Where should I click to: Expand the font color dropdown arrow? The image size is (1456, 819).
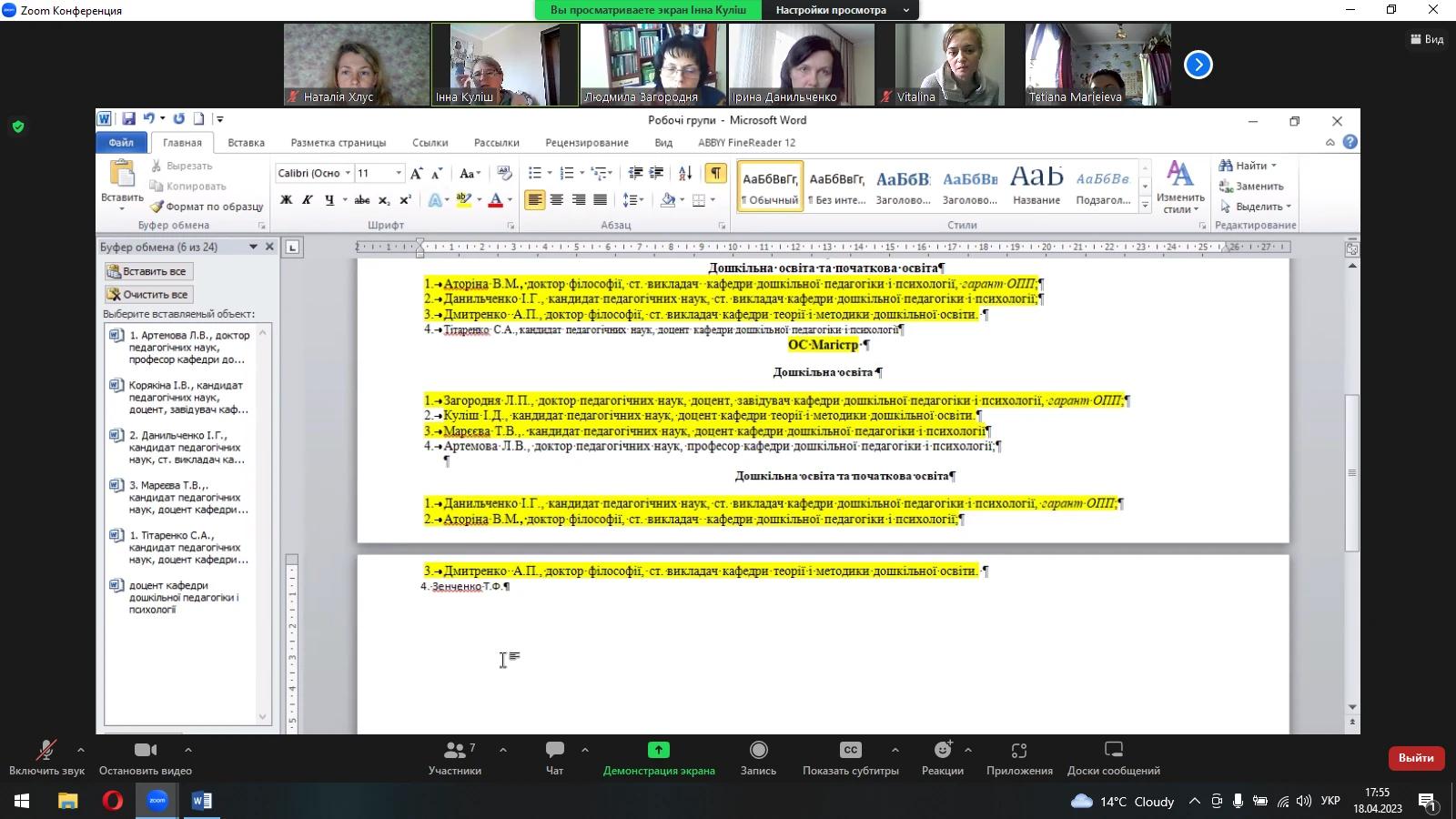[510, 200]
